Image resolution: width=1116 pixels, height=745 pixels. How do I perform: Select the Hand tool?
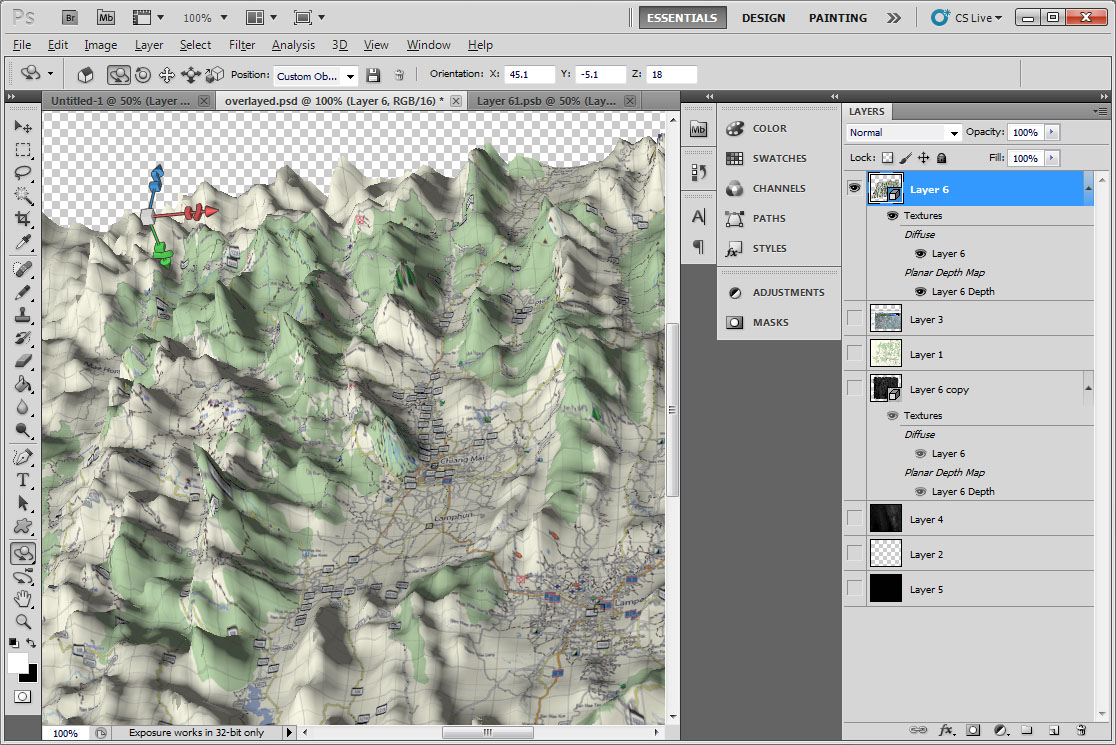[x=23, y=599]
